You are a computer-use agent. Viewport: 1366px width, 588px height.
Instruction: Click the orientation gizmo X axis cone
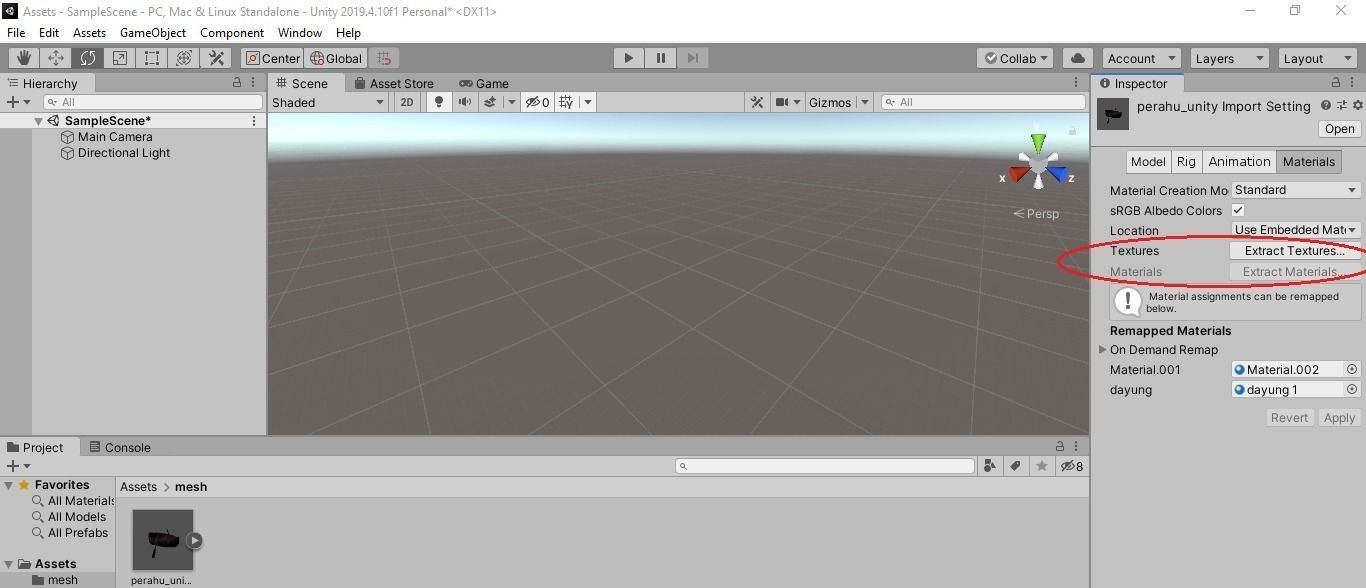[1019, 175]
